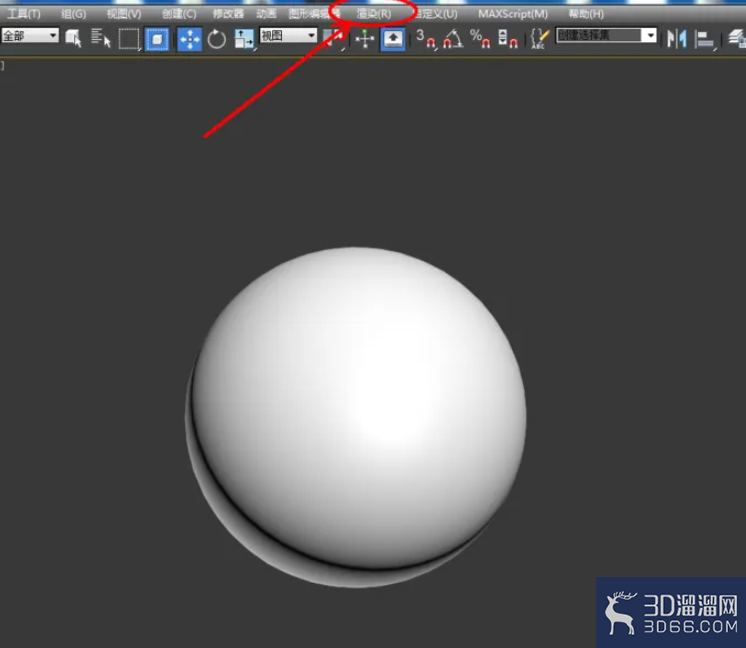746x648 pixels.
Task: Open the 自定义(U) menu
Action: click(x=436, y=14)
